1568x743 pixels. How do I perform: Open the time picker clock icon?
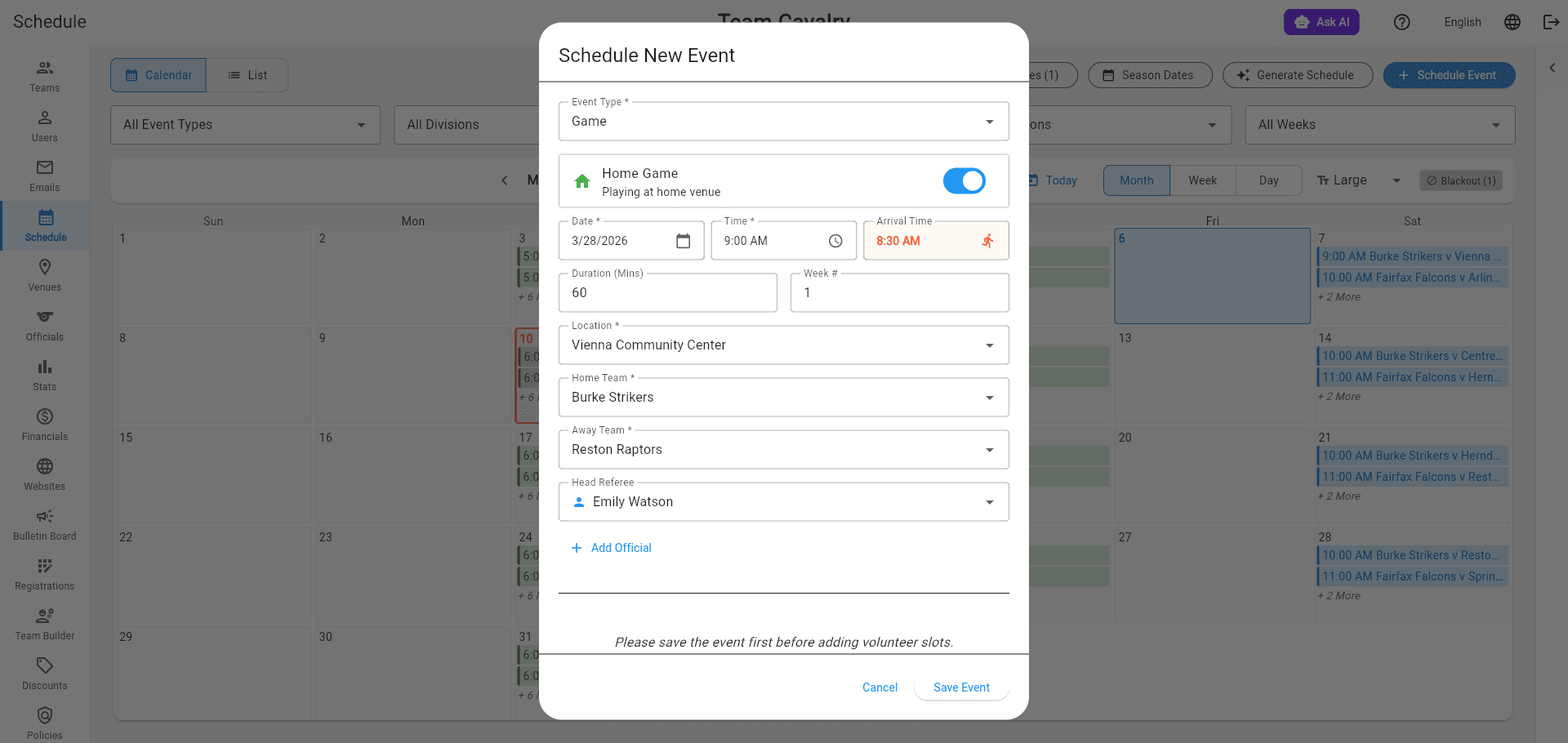pos(835,241)
